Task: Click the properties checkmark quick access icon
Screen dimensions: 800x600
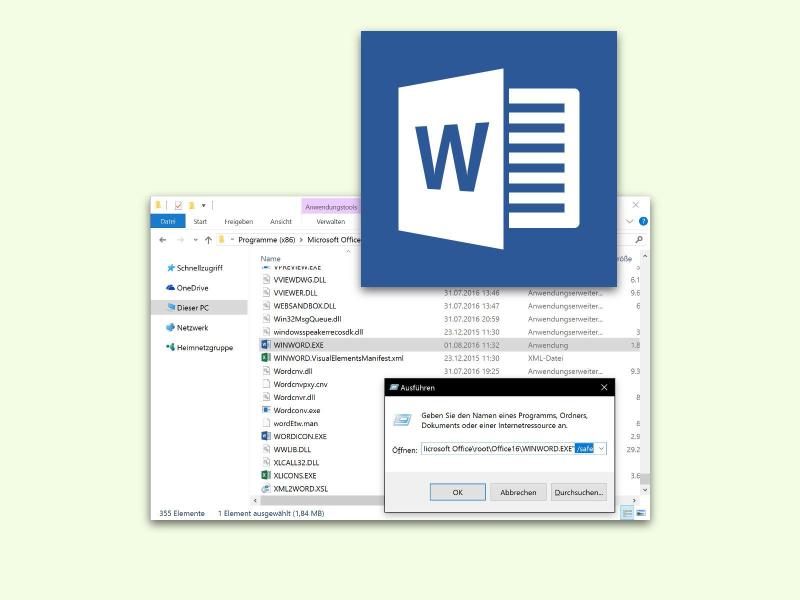Action: pyautogui.click(x=178, y=206)
